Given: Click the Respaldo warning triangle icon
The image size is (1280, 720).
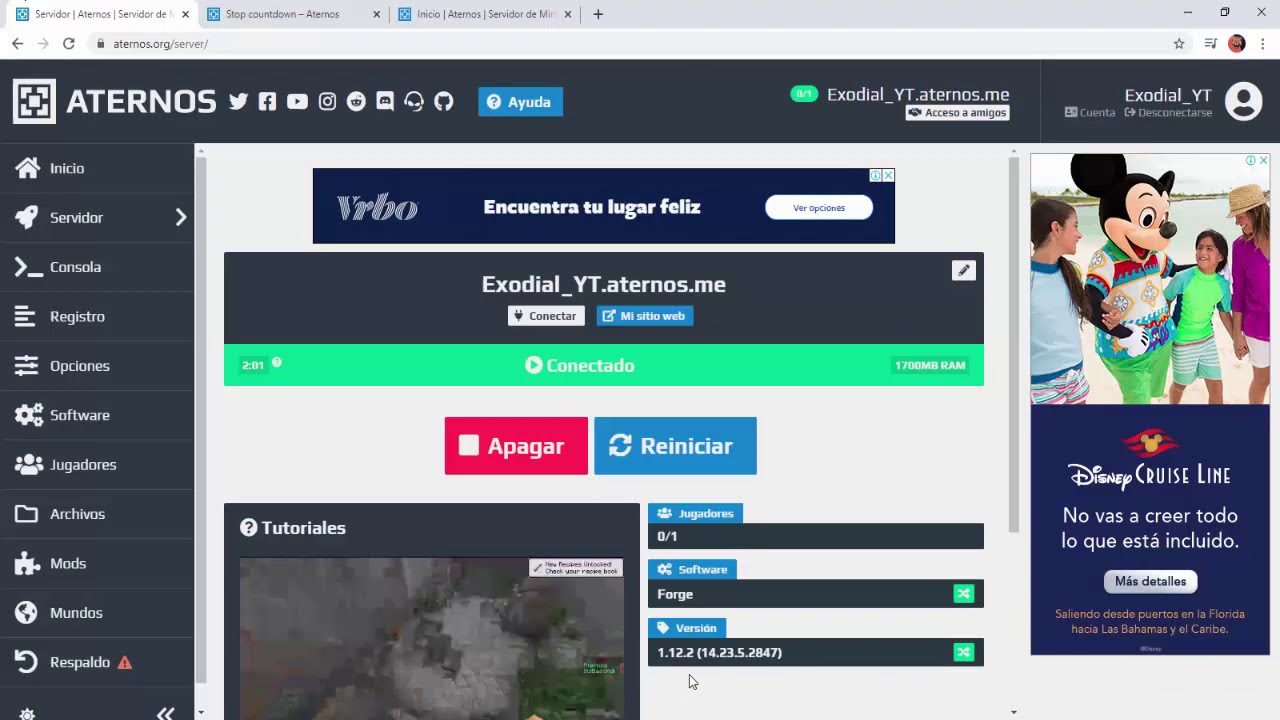Looking at the screenshot, I should coord(125,662).
